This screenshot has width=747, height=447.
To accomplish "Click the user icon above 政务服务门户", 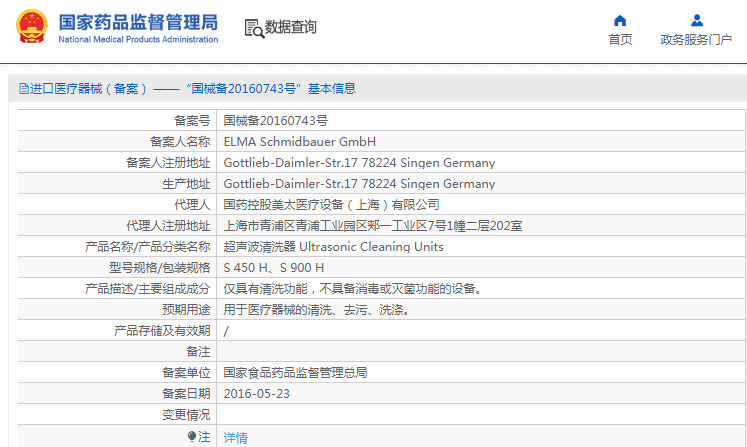I will [x=697, y=20].
